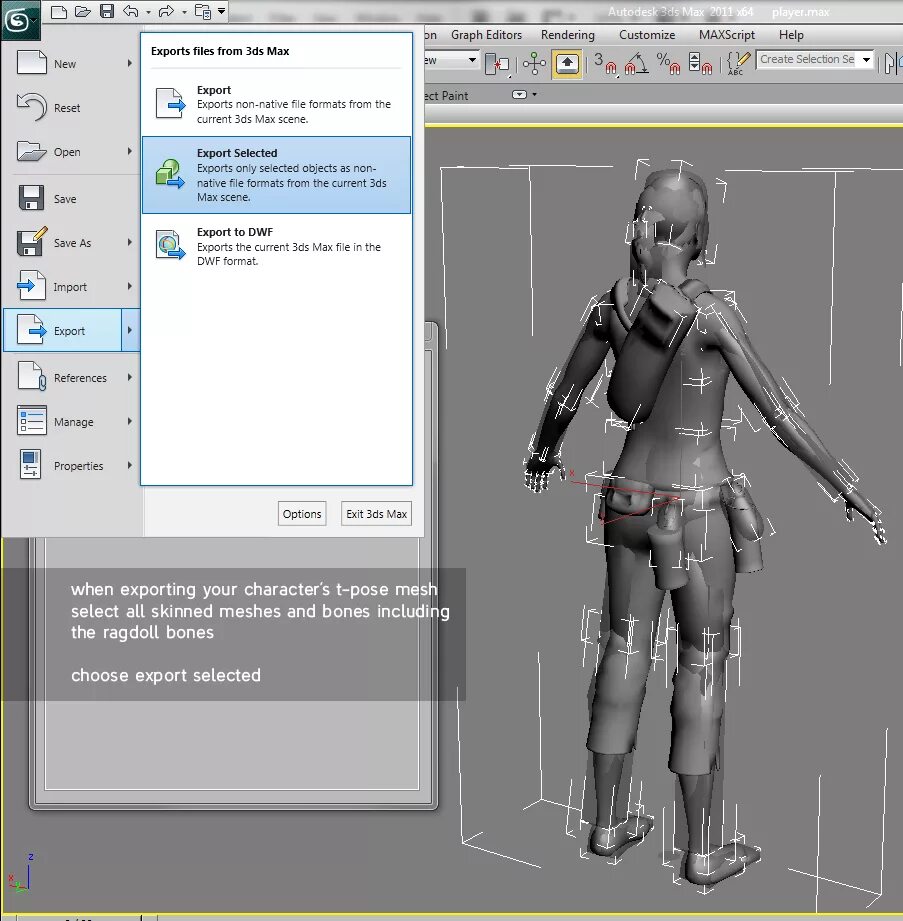Toggle the Percent Snap icon
The height and width of the screenshot is (921, 903).
669,63
